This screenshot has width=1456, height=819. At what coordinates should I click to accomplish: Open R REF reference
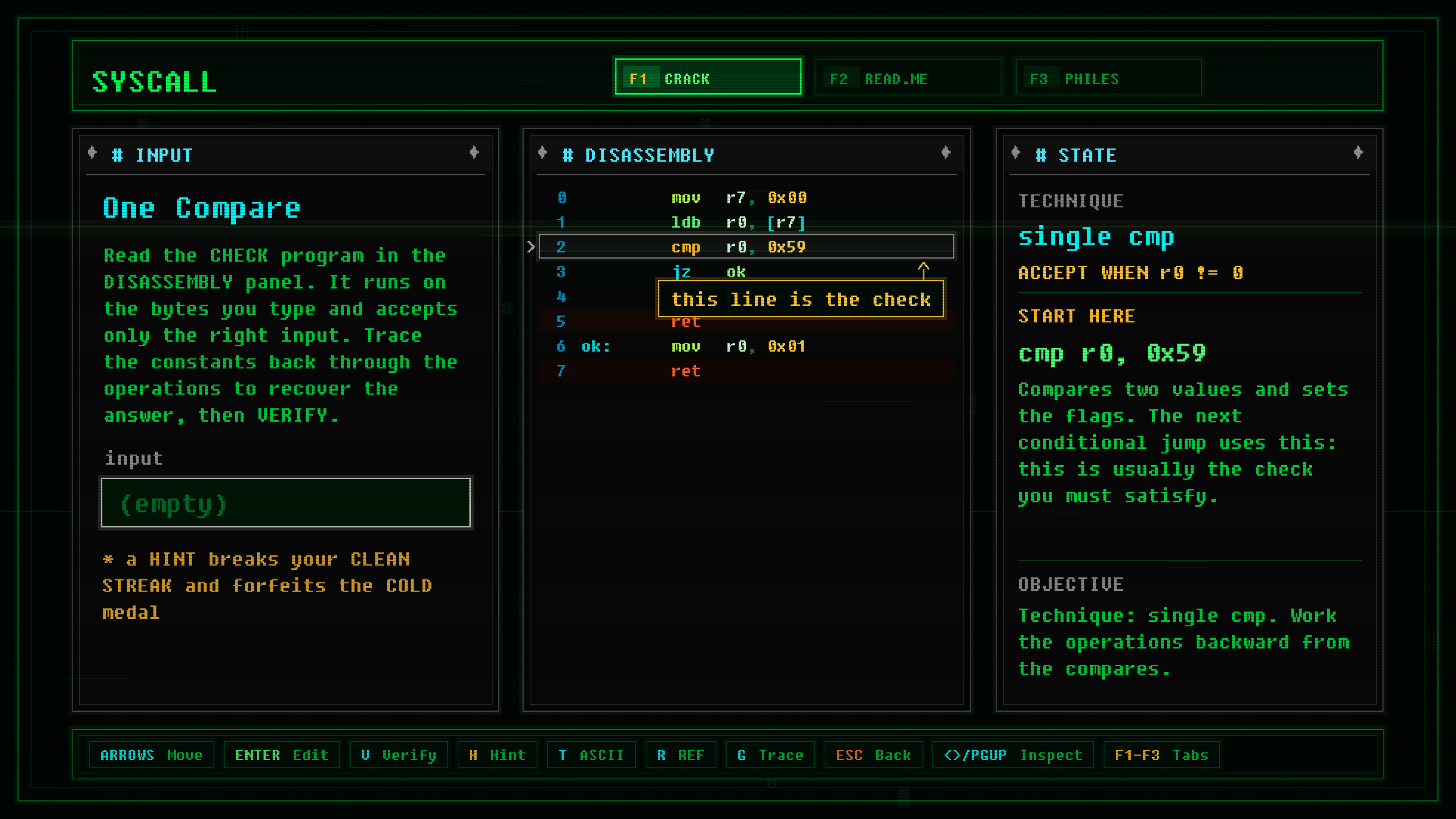point(681,755)
